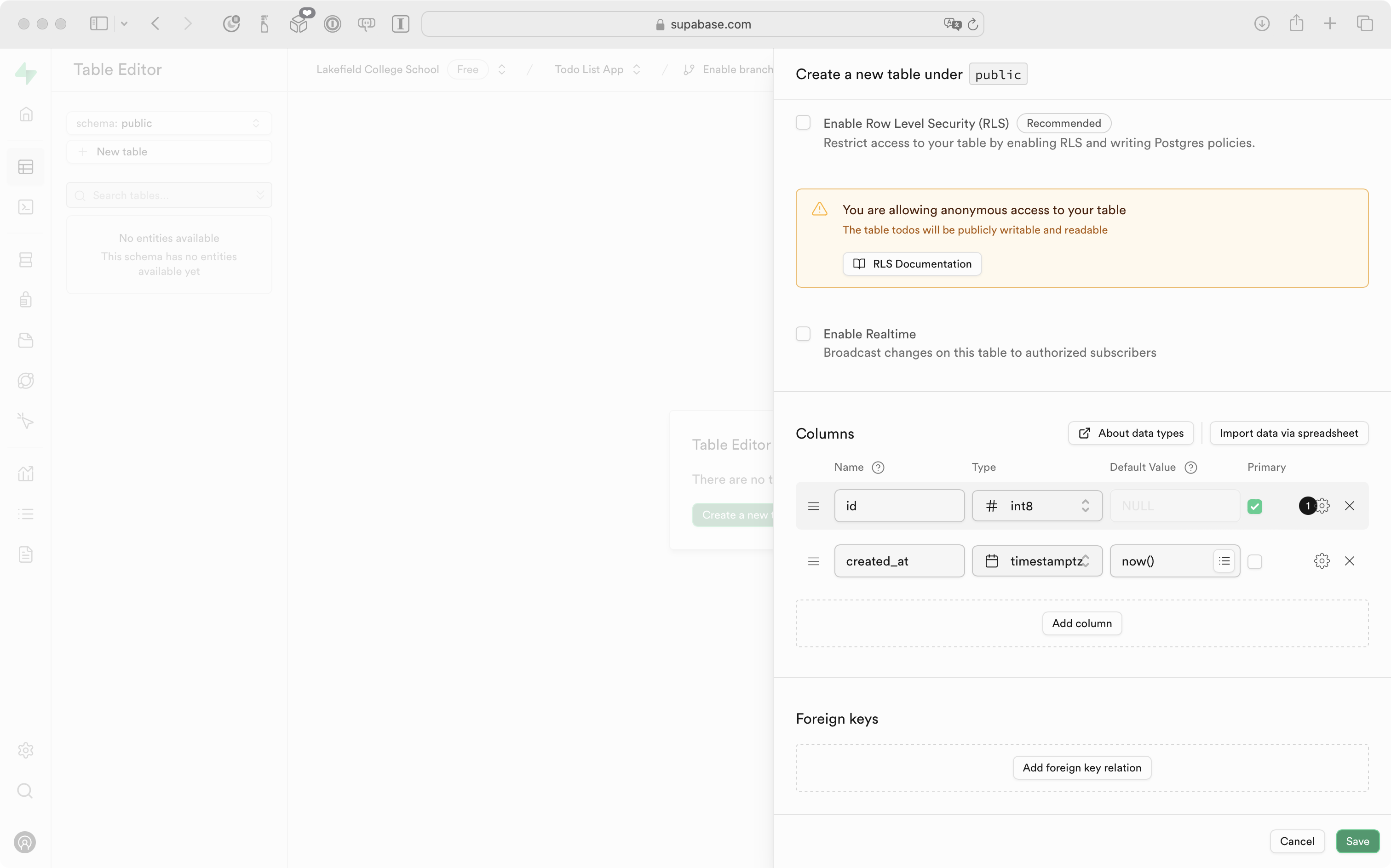Open the Logs list icon in the sidebar
Viewport: 1391px width, 868px height.
click(x=26, y=514)
